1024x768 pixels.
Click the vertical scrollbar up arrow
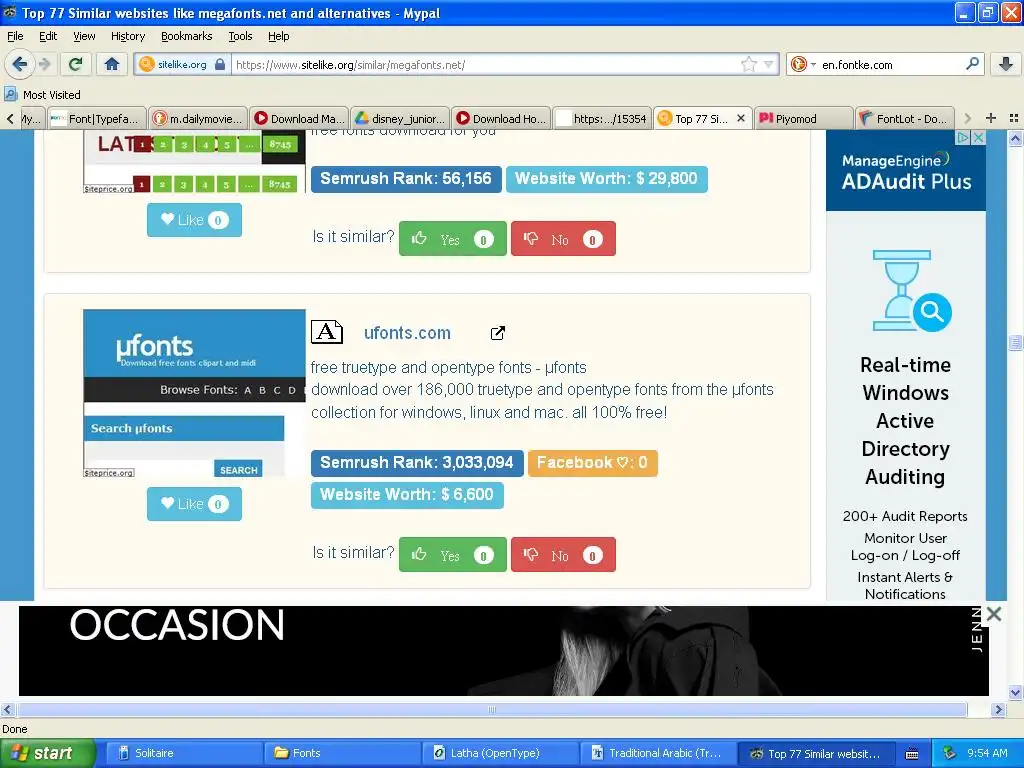coord(1015,138)
